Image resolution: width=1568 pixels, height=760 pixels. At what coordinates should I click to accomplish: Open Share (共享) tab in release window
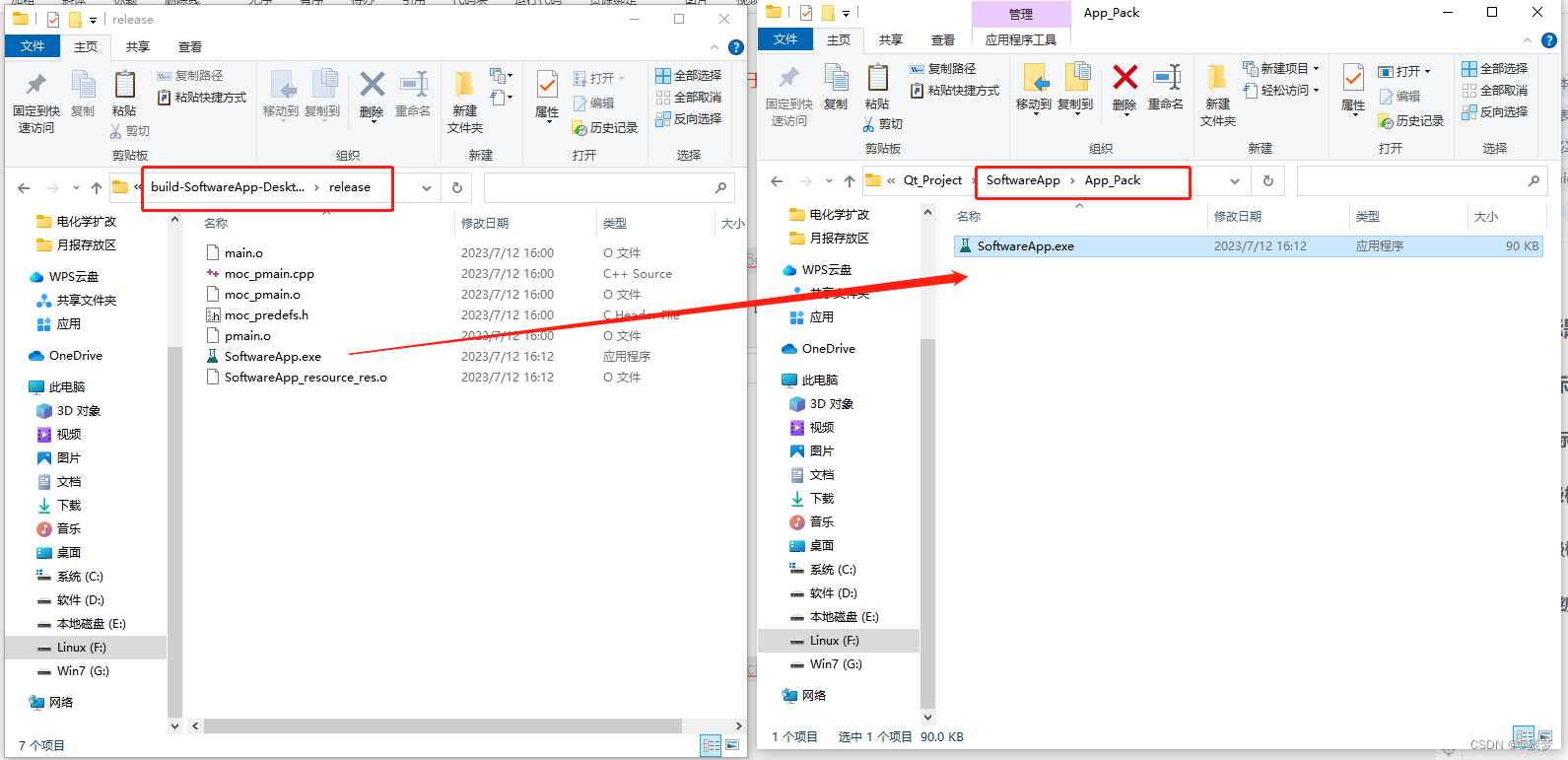coord(138,46)
